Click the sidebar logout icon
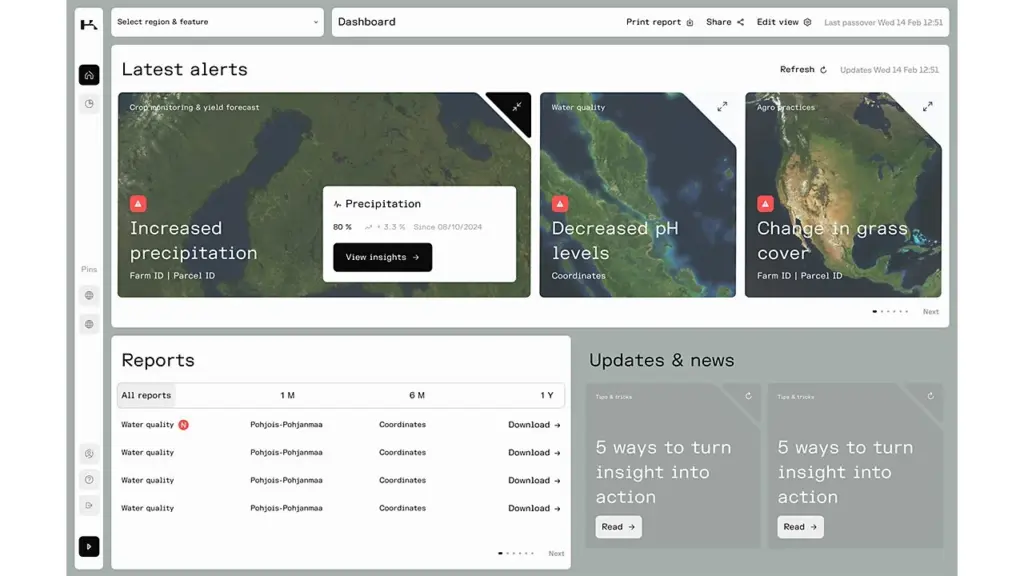Screen dimensions: 1024x576 tap(89, 505)
